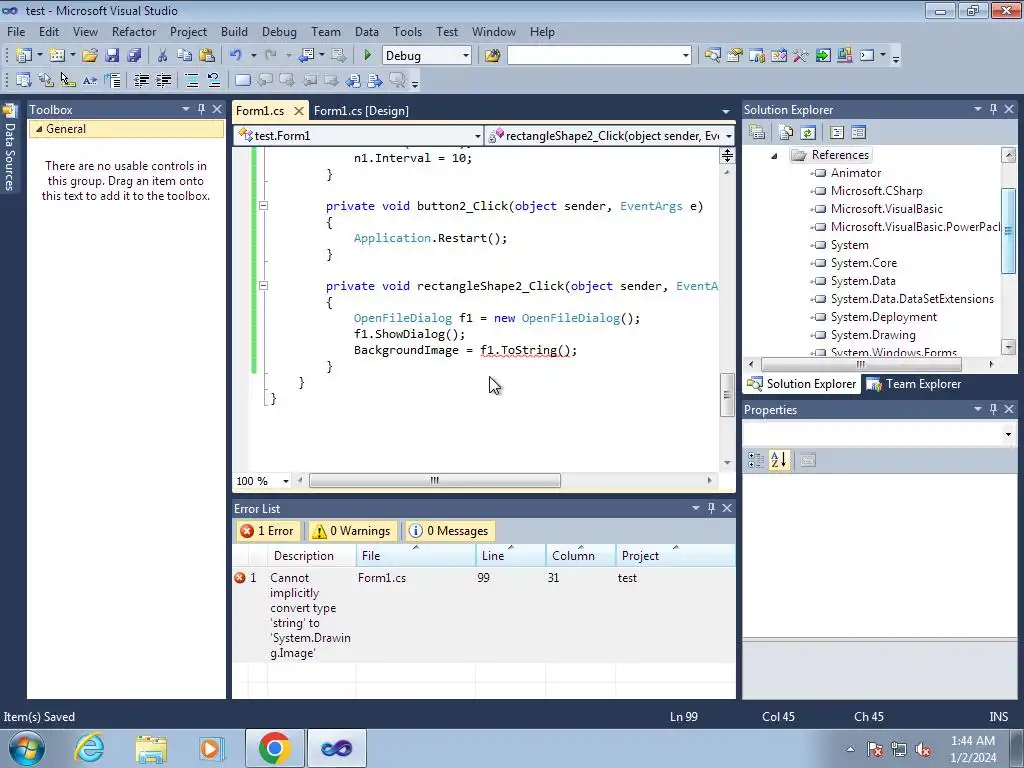Open the Refactor menu

[x=134, y=31]
